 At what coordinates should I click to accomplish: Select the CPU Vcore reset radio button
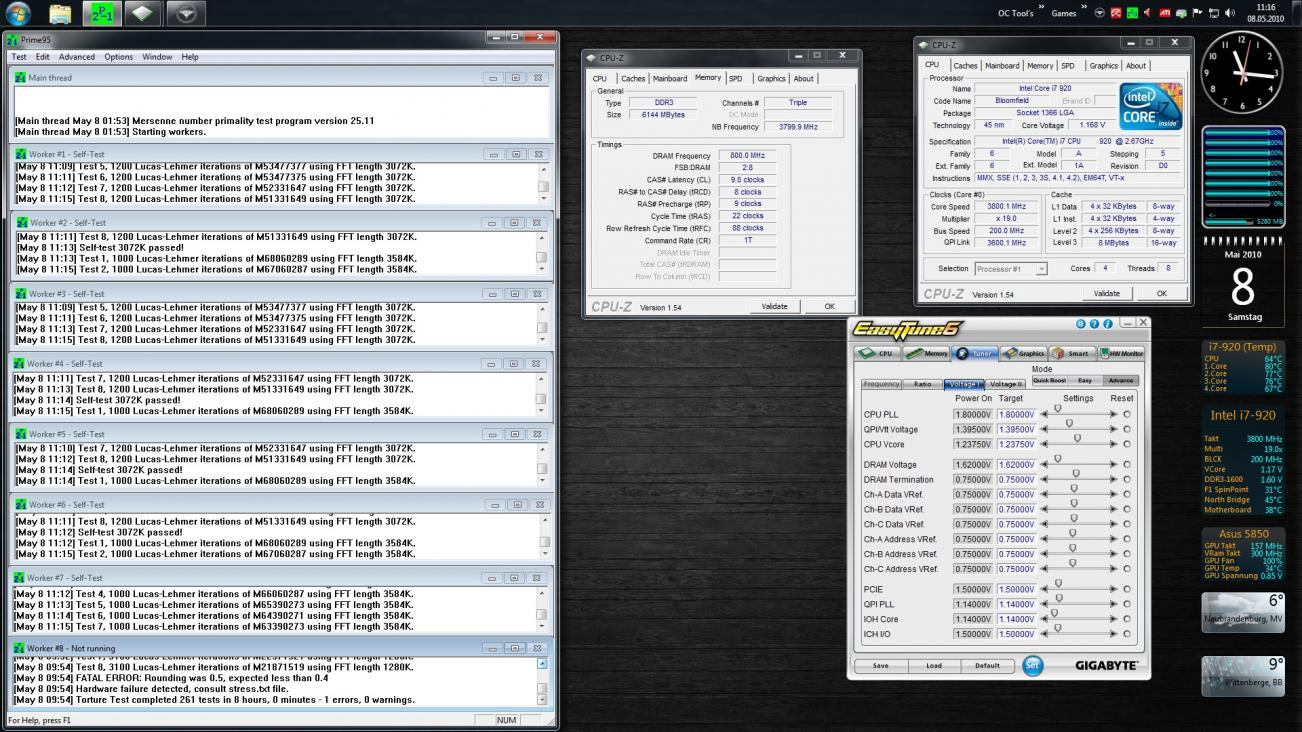pos(1127,444)
